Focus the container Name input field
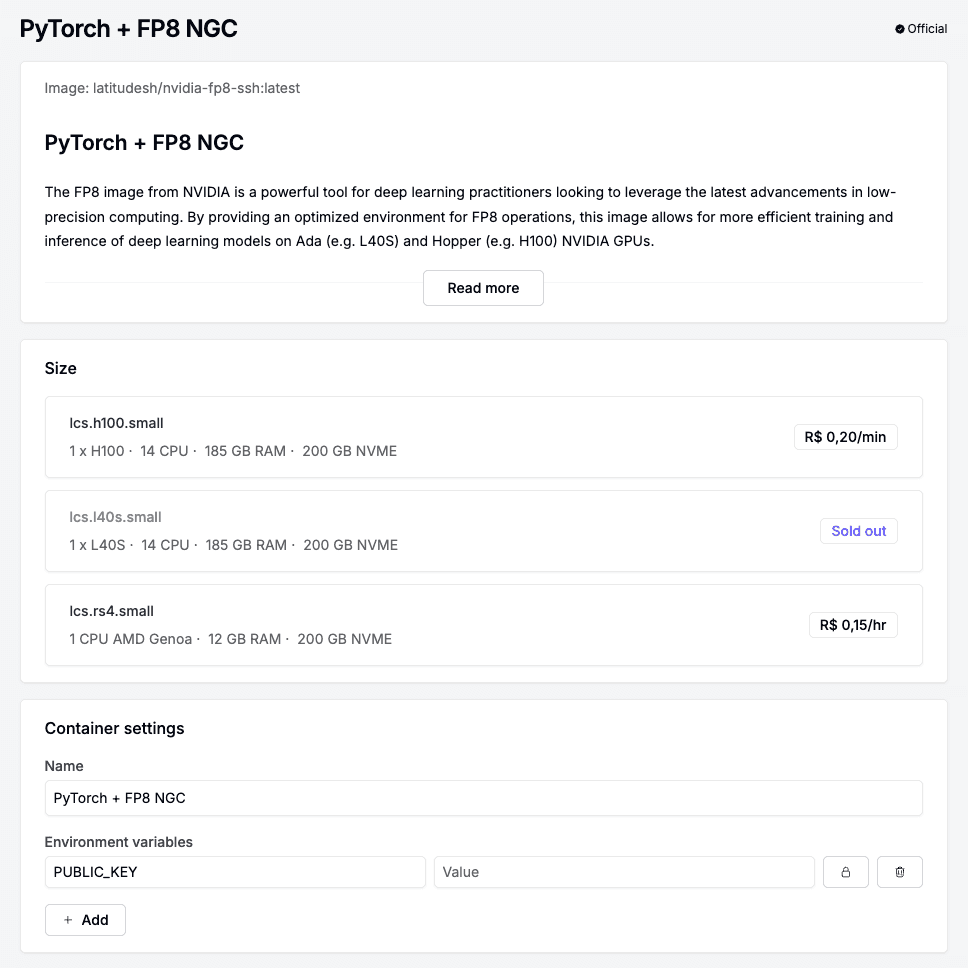Viewport: 968px width, 968px height. [483, 798]
